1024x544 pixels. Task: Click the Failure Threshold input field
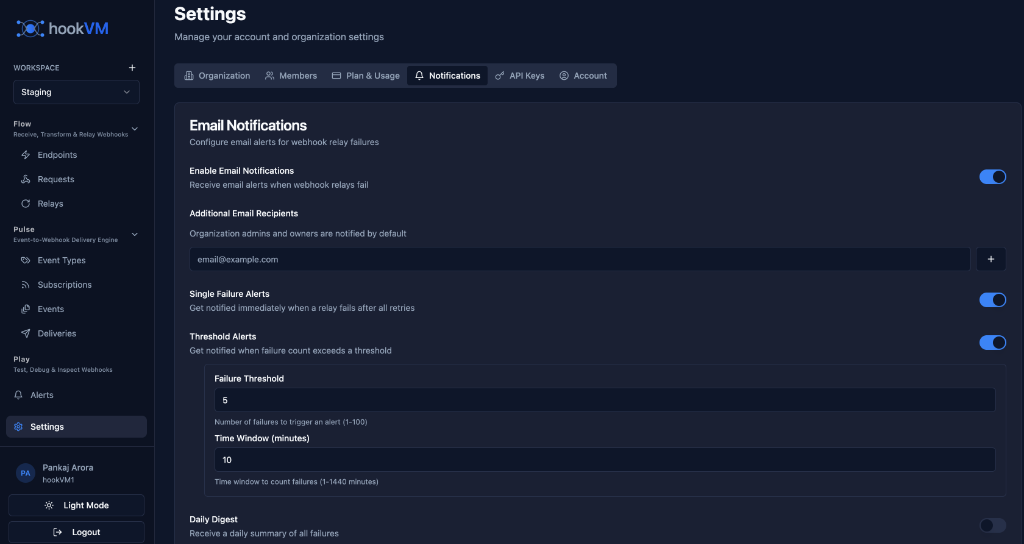click(x=605, y=400)
